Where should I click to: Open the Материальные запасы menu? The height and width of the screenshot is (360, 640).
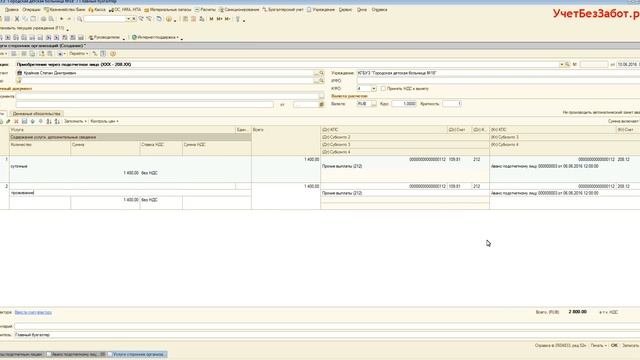click(168, 9)
